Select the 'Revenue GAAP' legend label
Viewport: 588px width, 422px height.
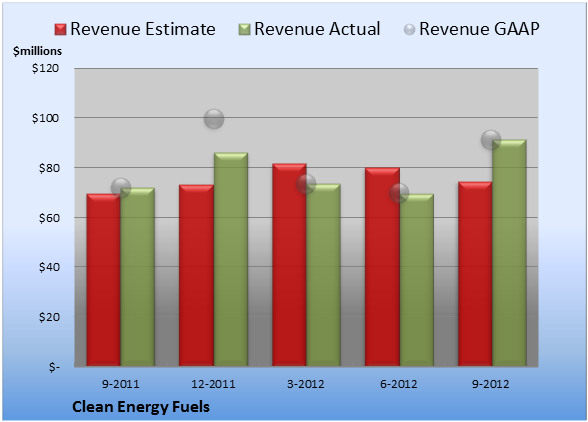[479, 29]
